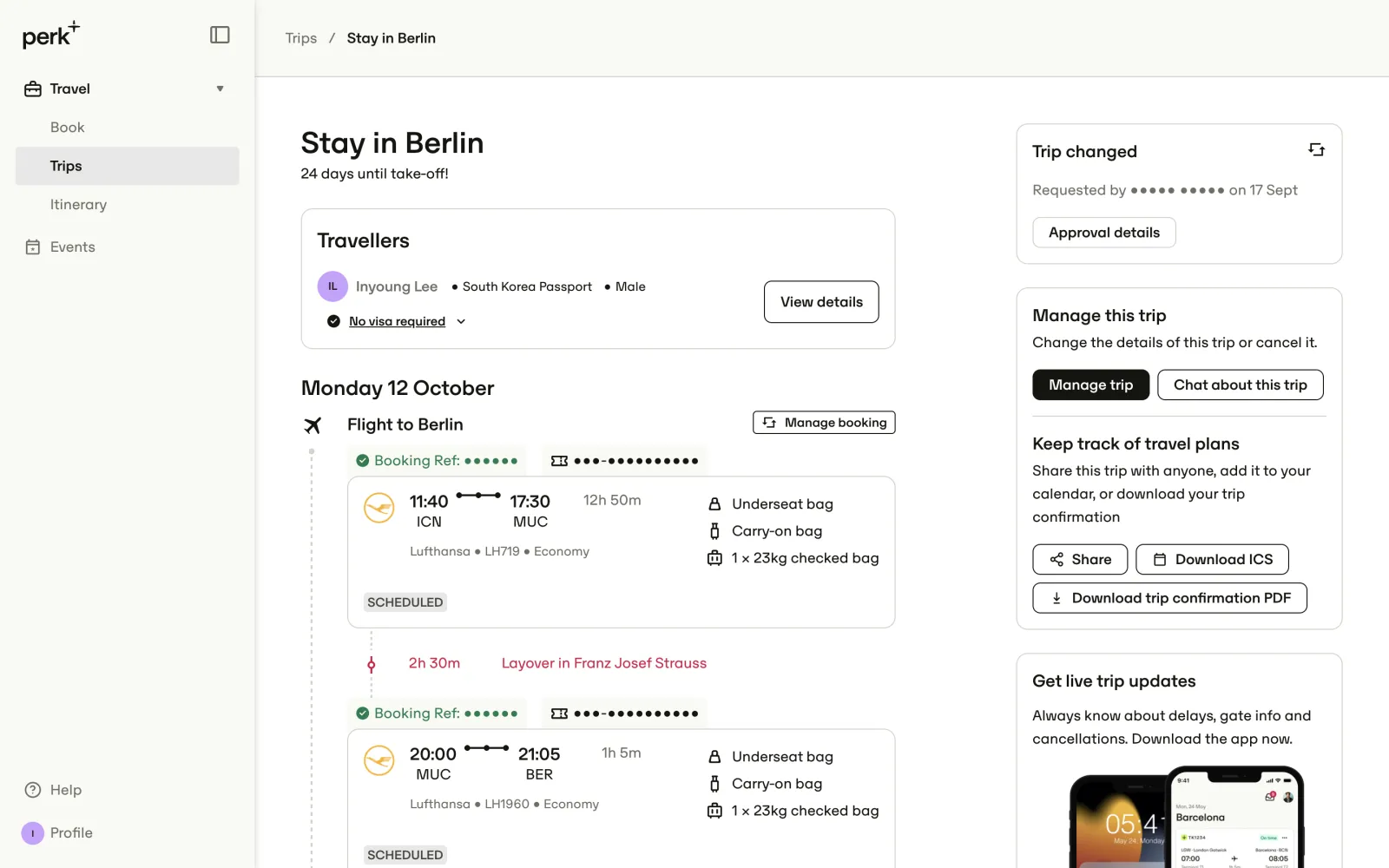1389x868 pixels.
Task: Click Chat about this trip
Action: 1240,385
